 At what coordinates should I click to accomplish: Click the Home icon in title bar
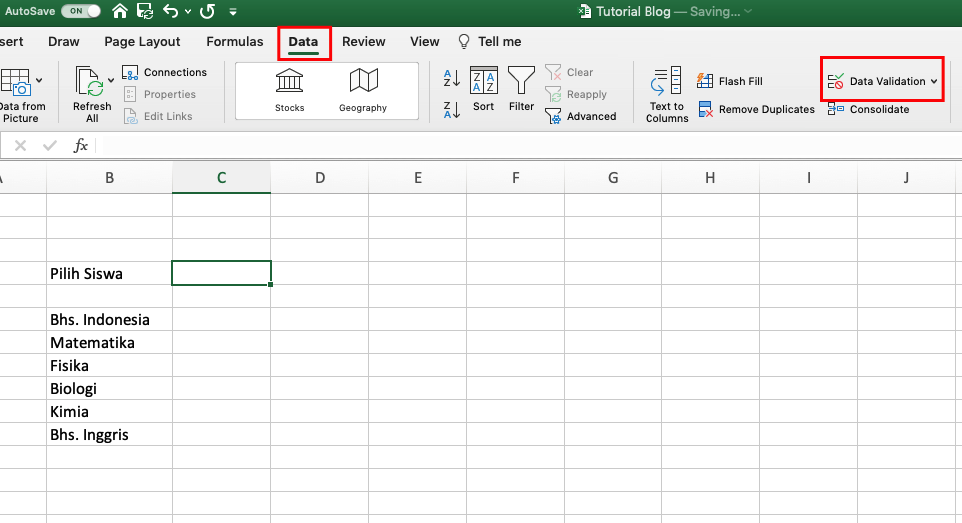(120, 11)
